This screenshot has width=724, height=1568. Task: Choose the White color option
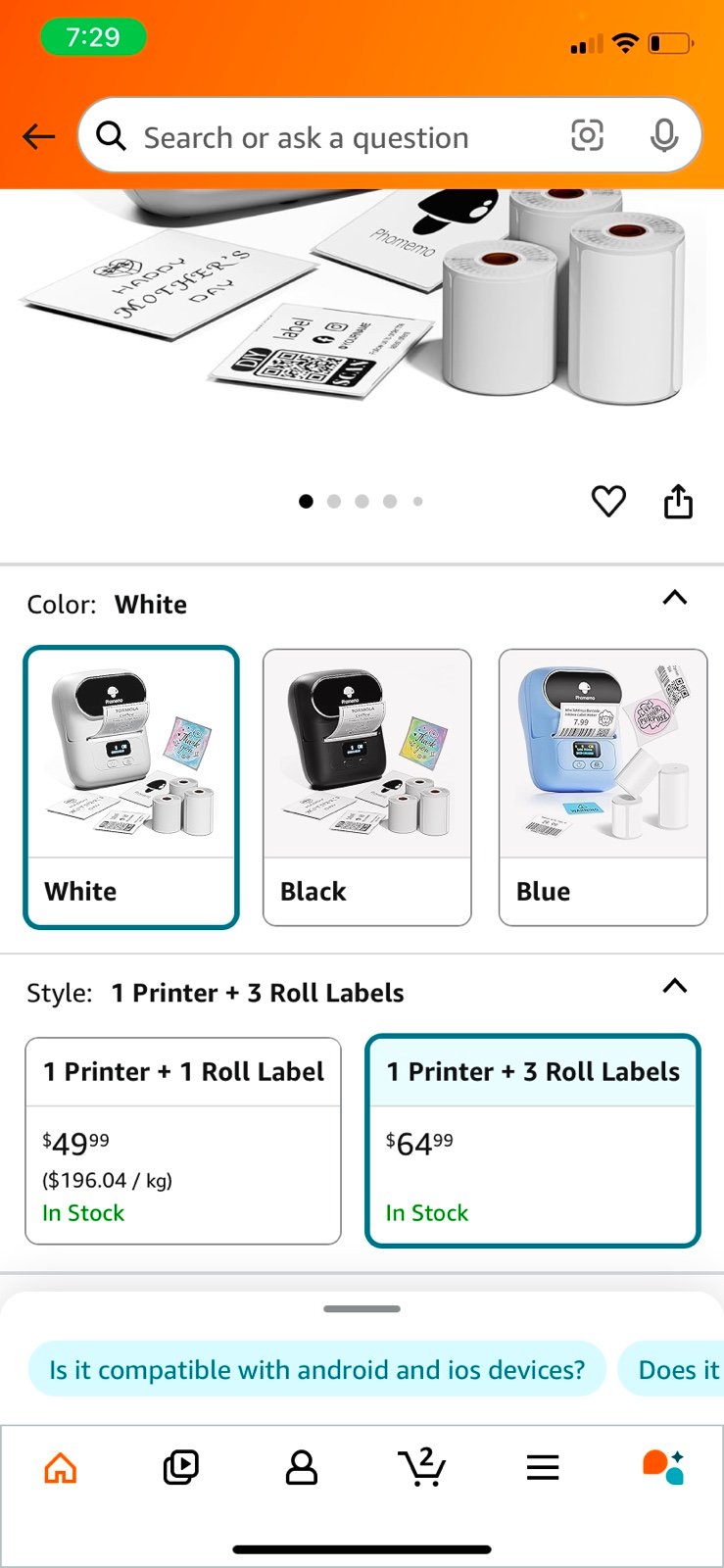131,787
